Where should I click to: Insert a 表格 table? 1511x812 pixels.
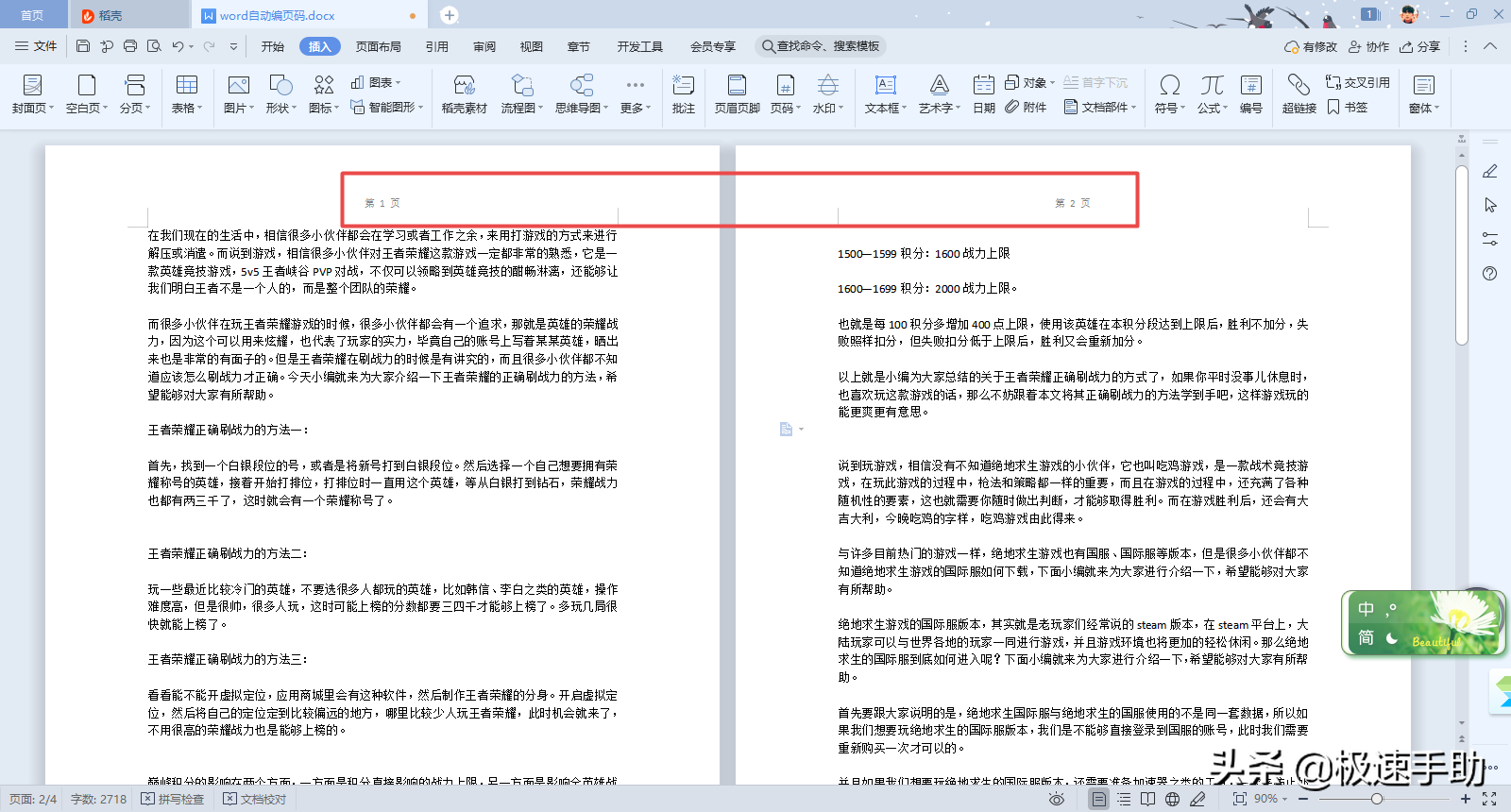point(187,94)
